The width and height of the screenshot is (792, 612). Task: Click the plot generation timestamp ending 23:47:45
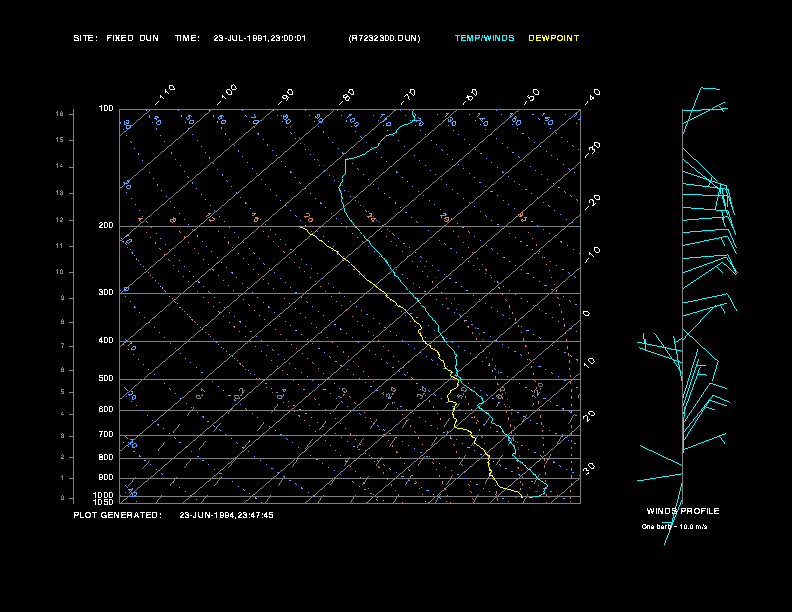(x=226, y=515)
